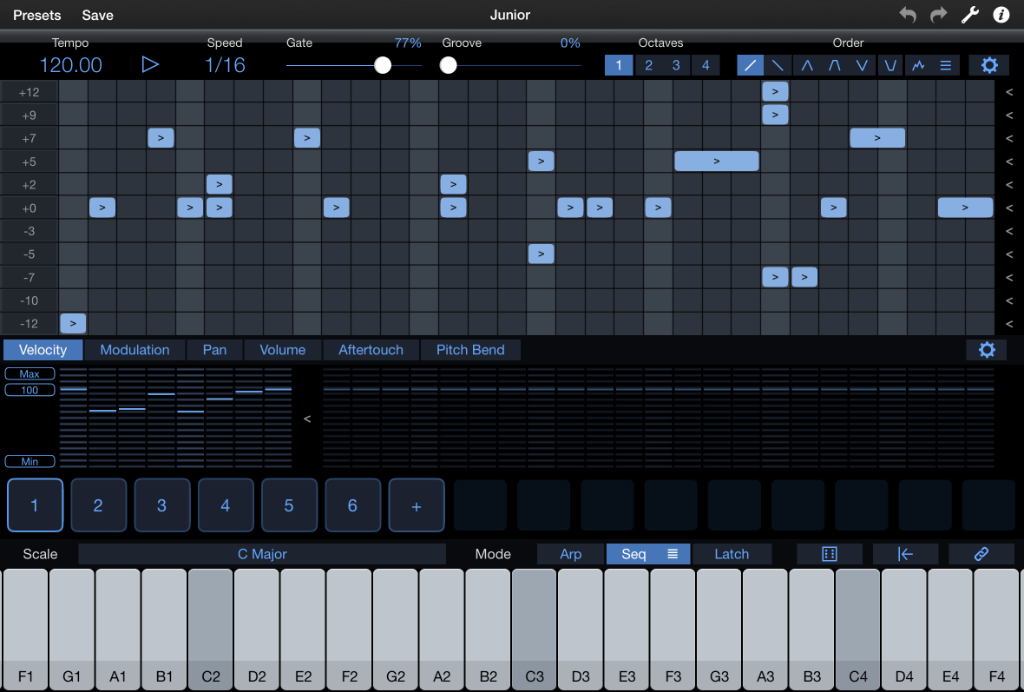Play the G2 piano key
1024x692 pixels.
[395, 629]
